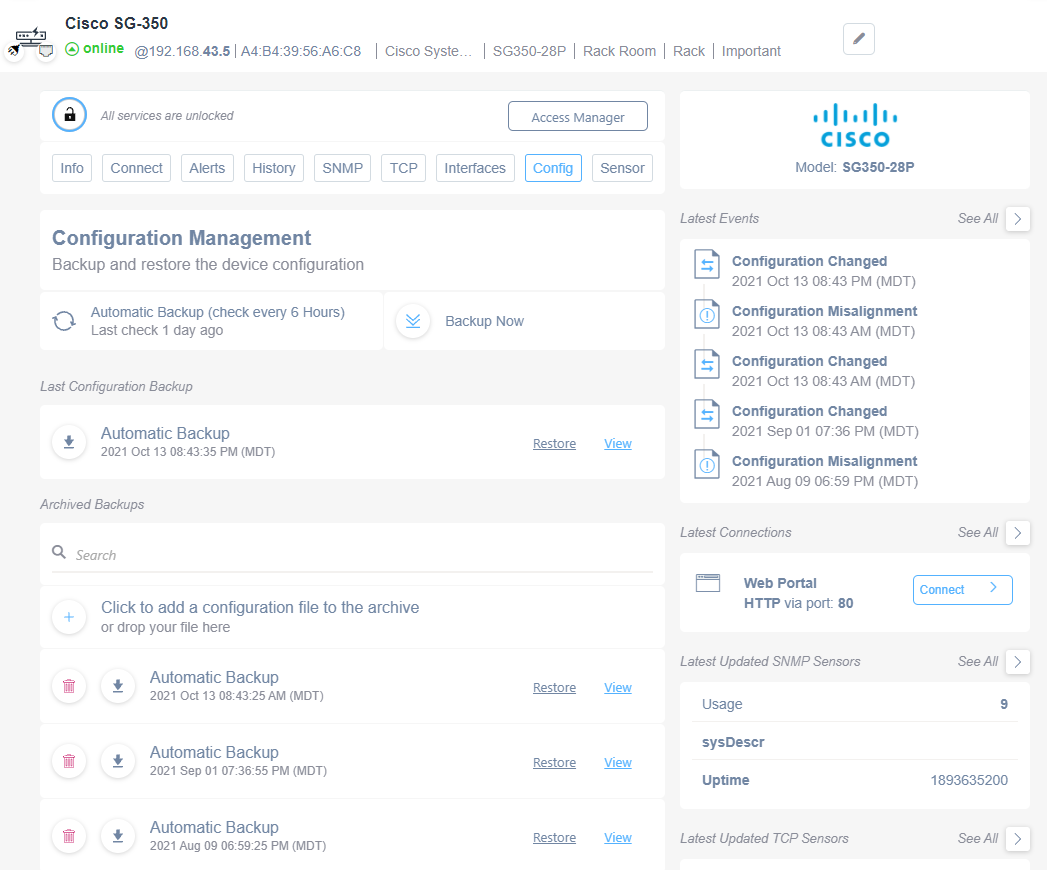Image resolution: width=1047 pixels, height=870 pixels.
Task: Delete the archived backup dated Oct 13 08:43:25 AM
Action: click(69, 686)
